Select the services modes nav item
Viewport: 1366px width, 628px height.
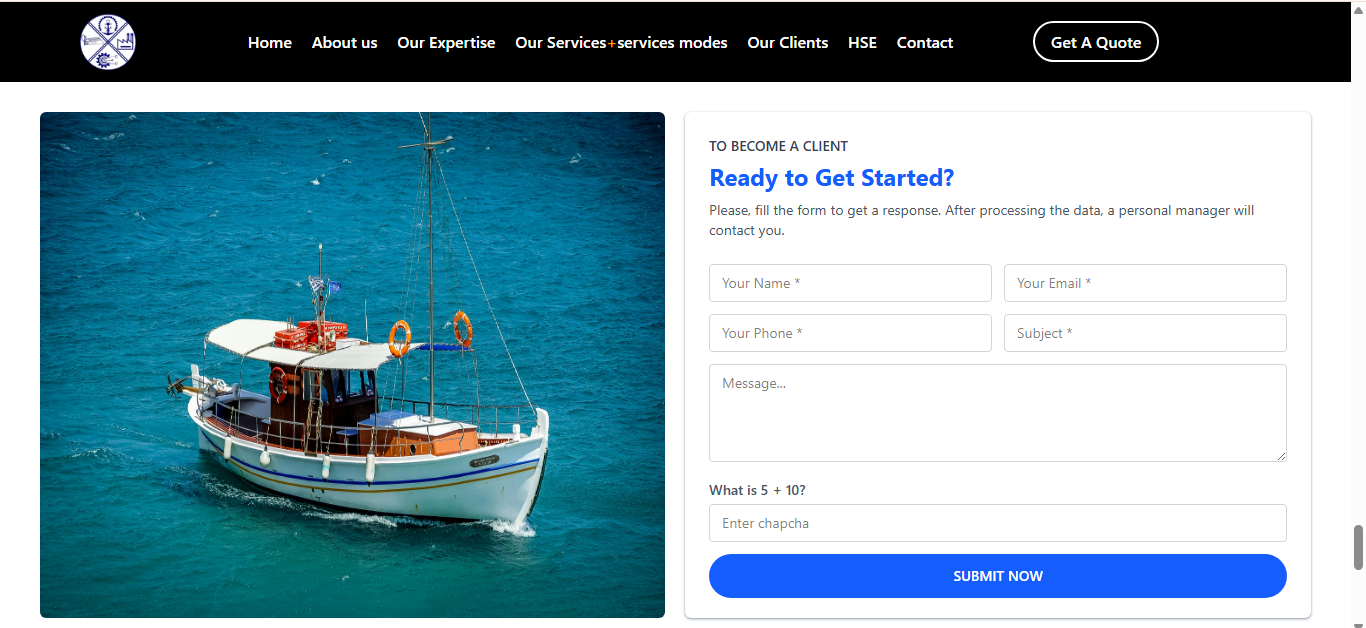click(x=673, y=43)
